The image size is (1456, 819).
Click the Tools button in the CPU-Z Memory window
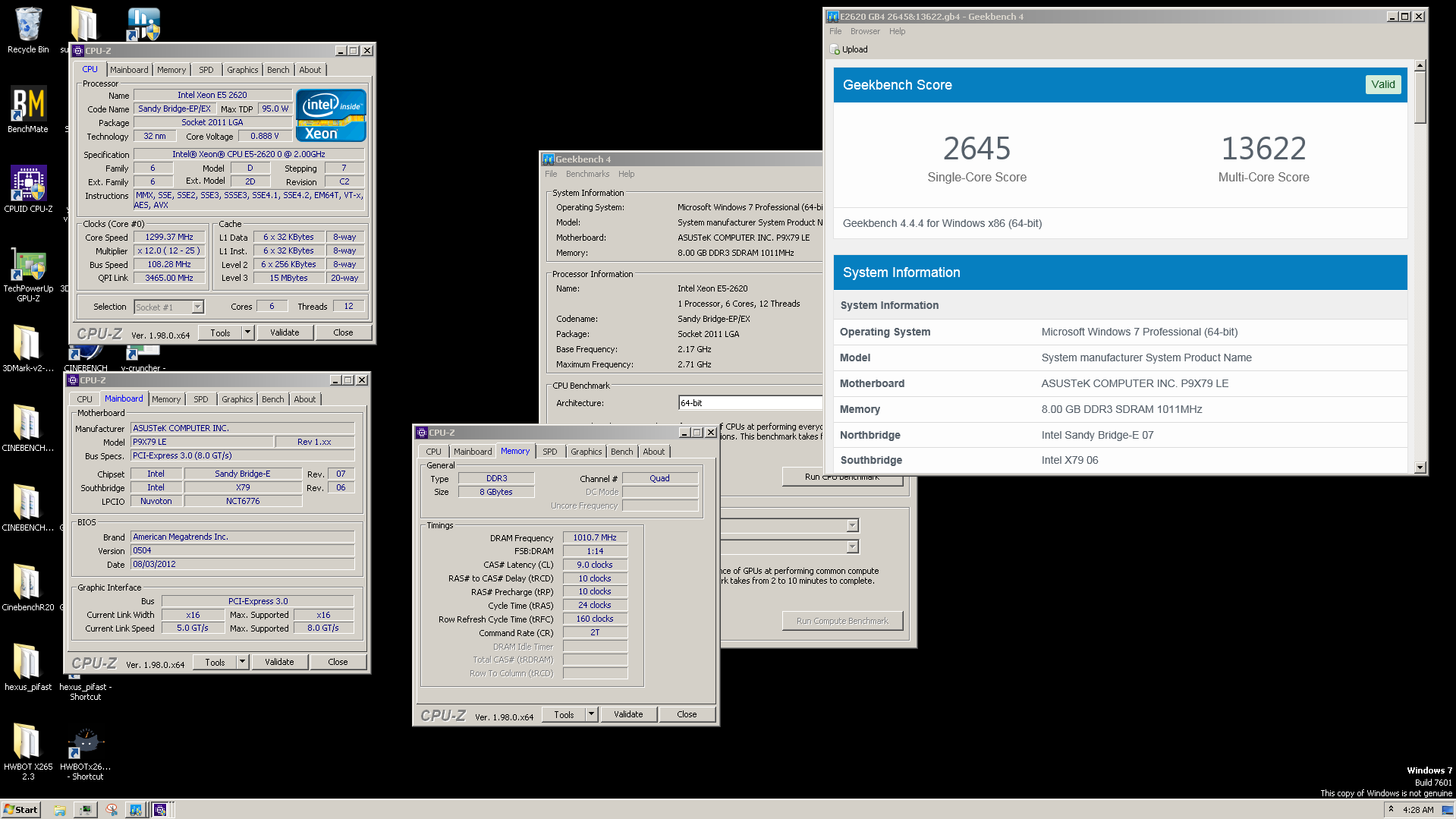click(564, 714)
